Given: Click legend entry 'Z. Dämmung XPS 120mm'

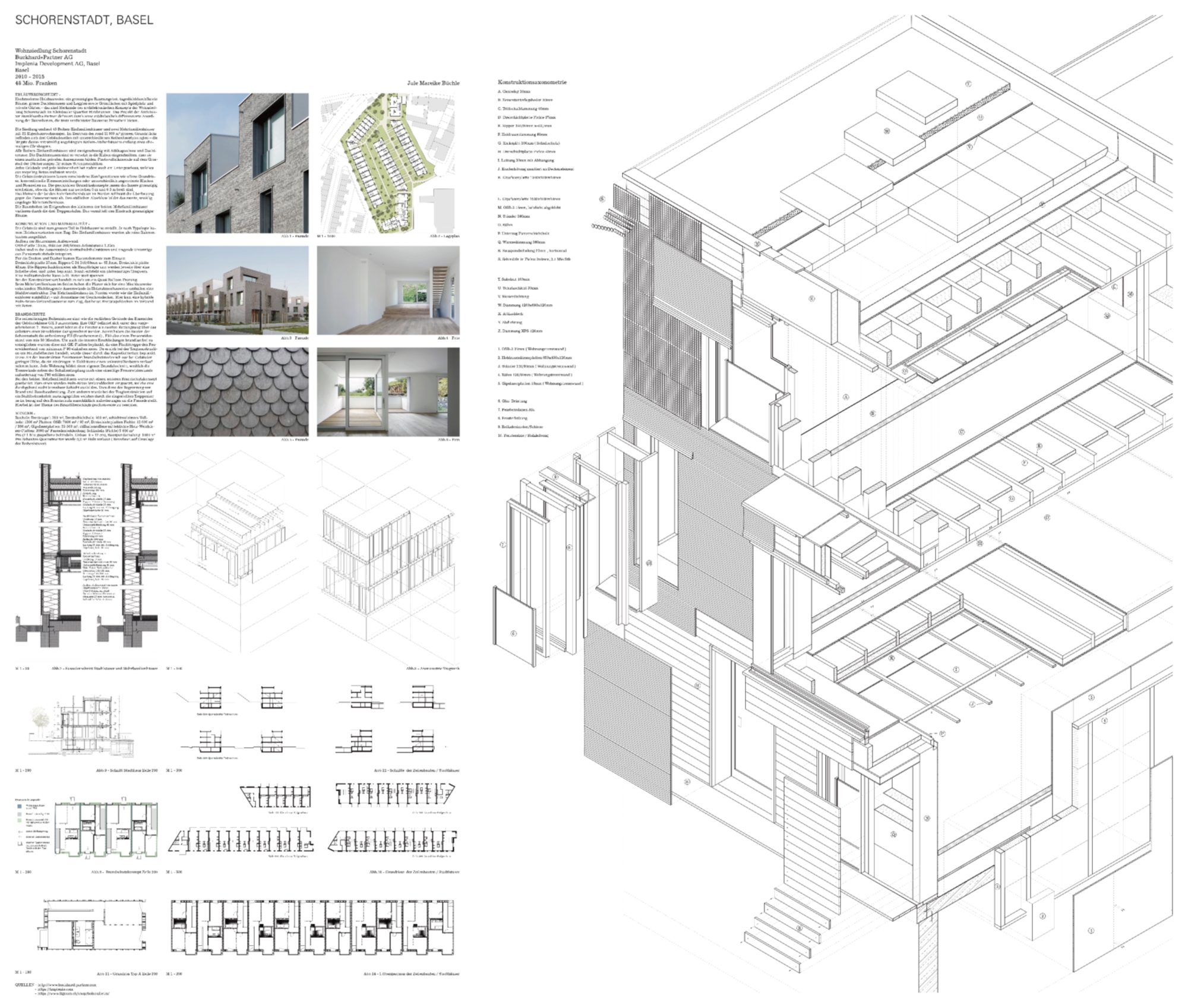Looking at the screenshot, I should 521,330.
